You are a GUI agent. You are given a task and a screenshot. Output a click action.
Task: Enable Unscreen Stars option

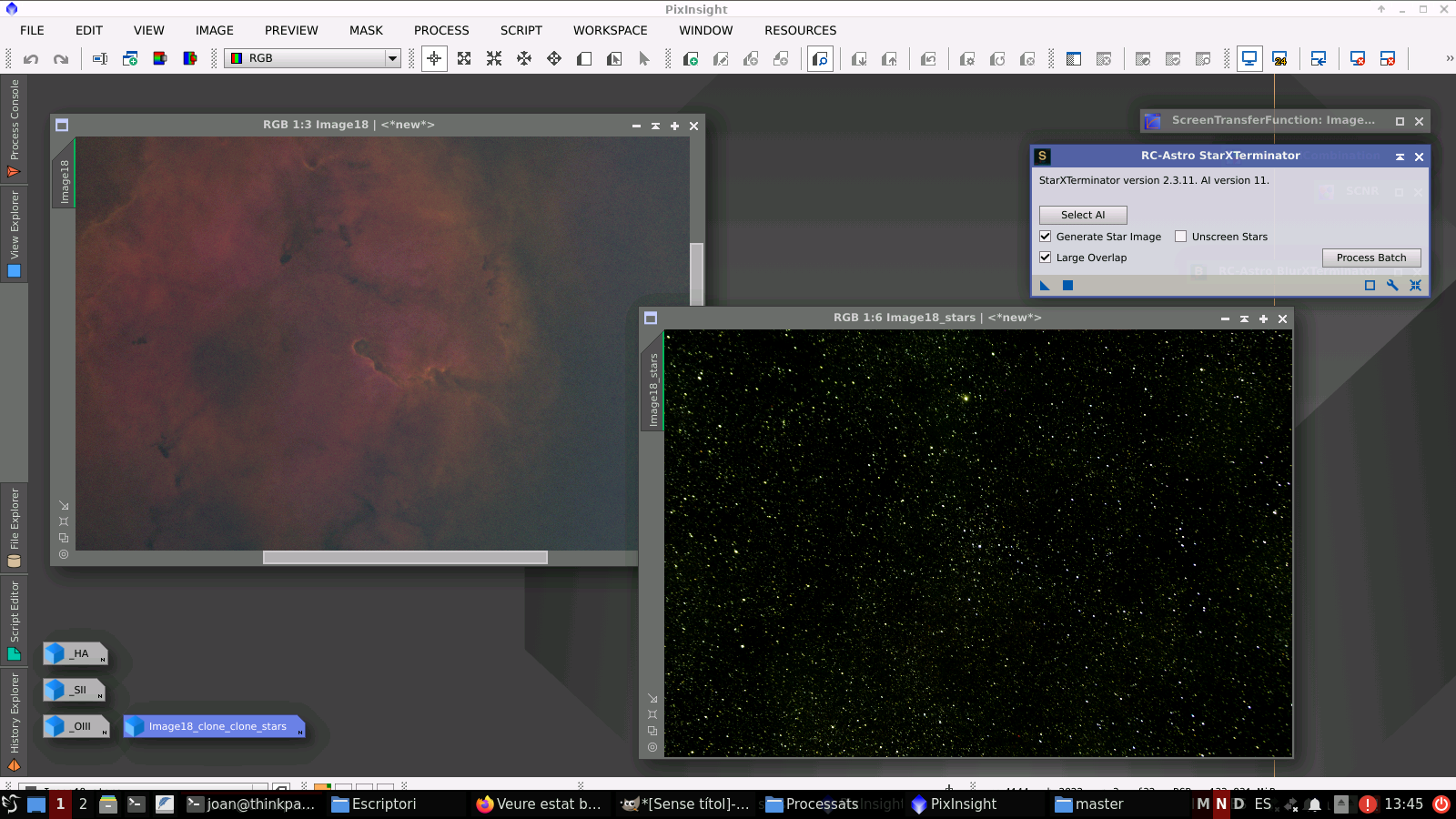(x=1180, y=236)
